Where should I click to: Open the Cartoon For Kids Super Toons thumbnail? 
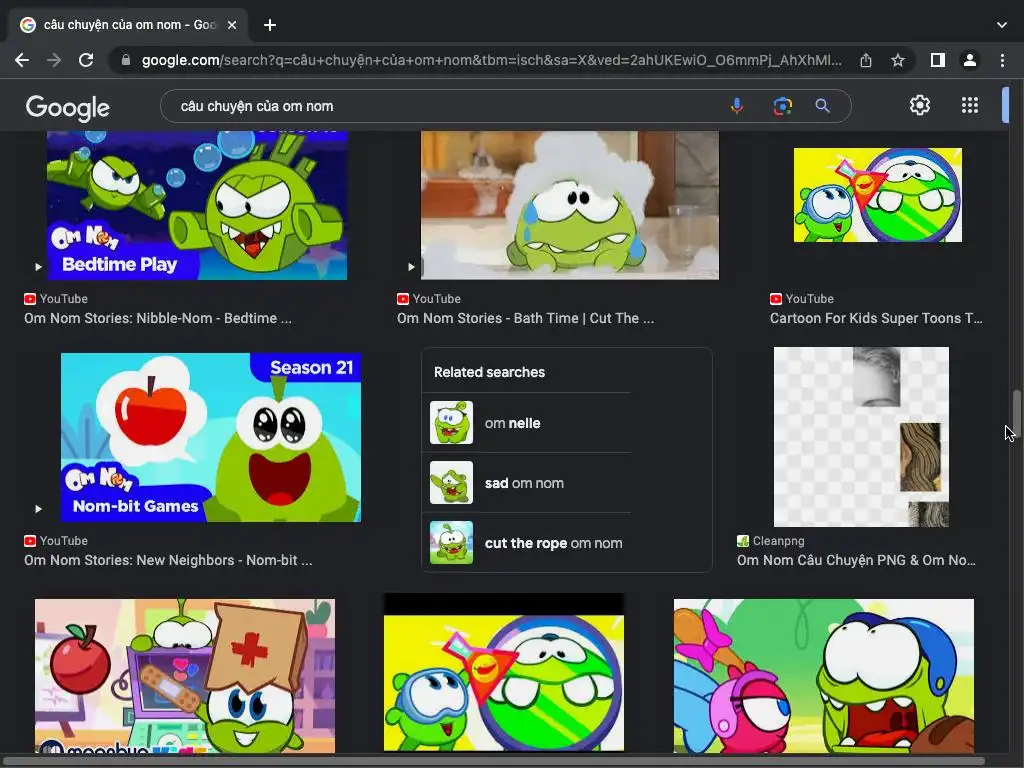point(878,195)
